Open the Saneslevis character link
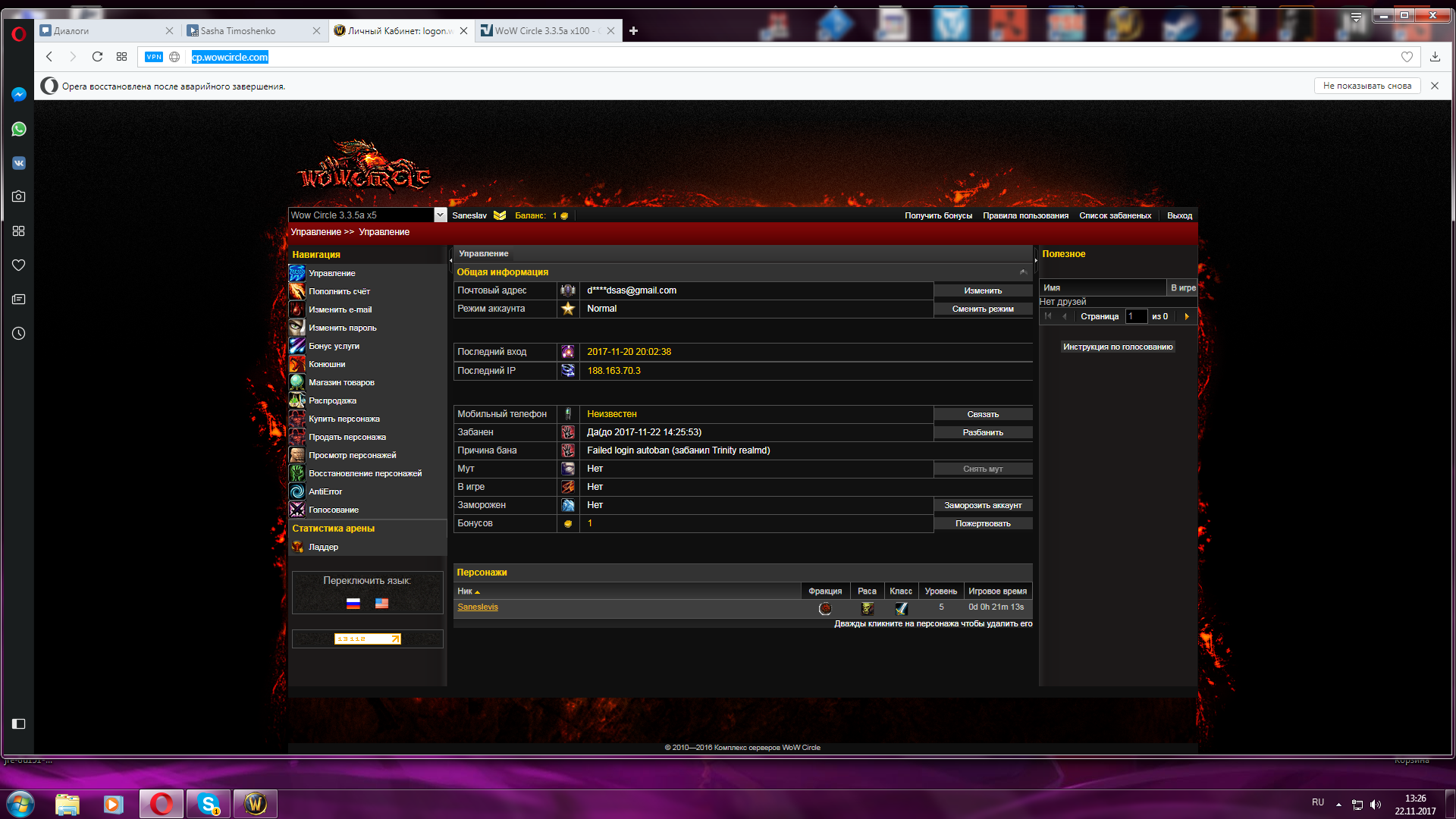This screenshot has width=1456, height=819. click(478, 607)
